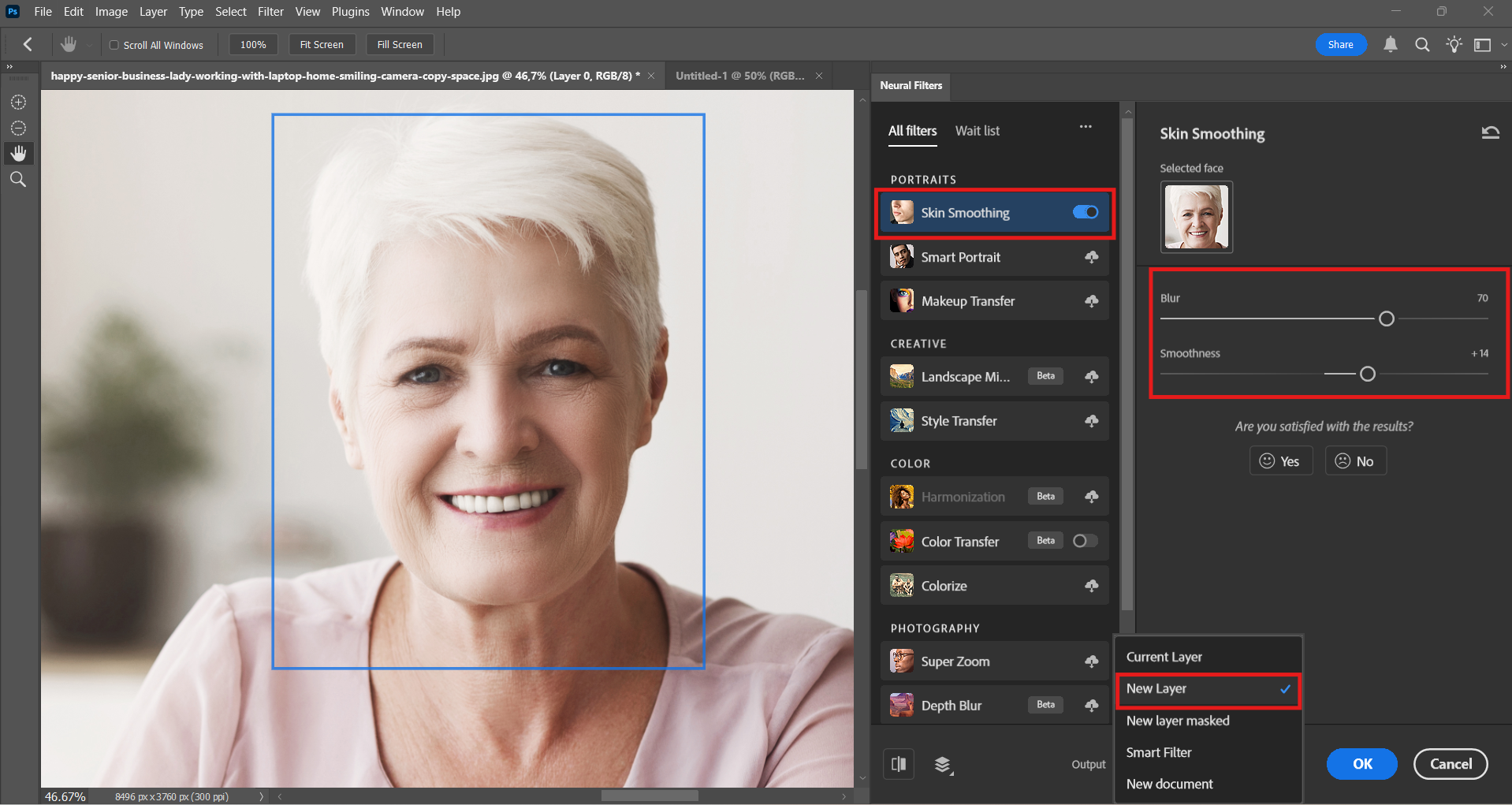
Task: Choose Smart Filter from the output list
Action: pyautogui.click(x=1159, y=752)
